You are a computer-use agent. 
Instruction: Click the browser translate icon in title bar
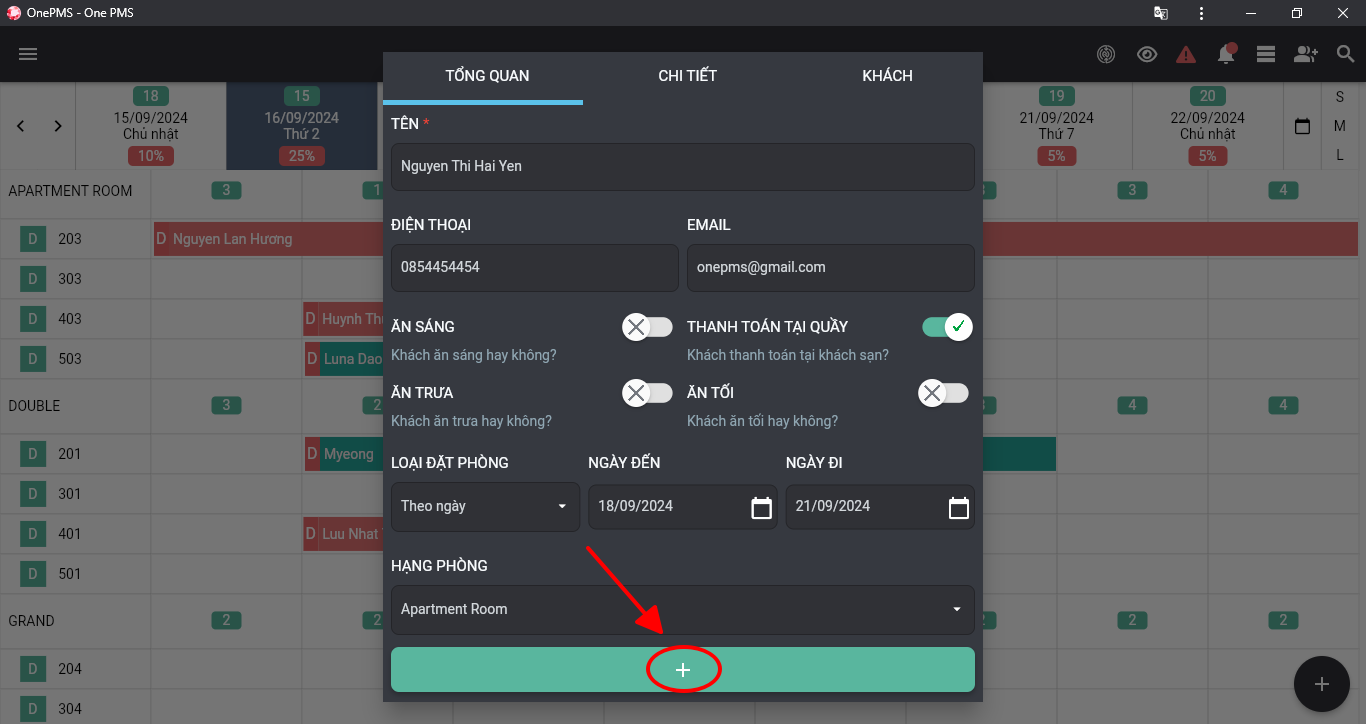tap(1160, 13)
